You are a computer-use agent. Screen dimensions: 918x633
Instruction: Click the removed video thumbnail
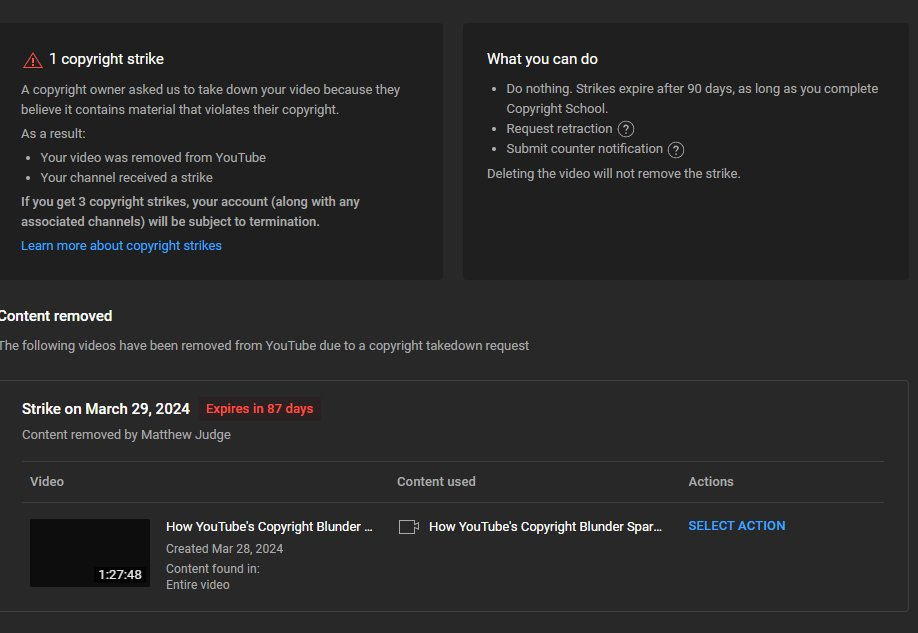[90, 552]
